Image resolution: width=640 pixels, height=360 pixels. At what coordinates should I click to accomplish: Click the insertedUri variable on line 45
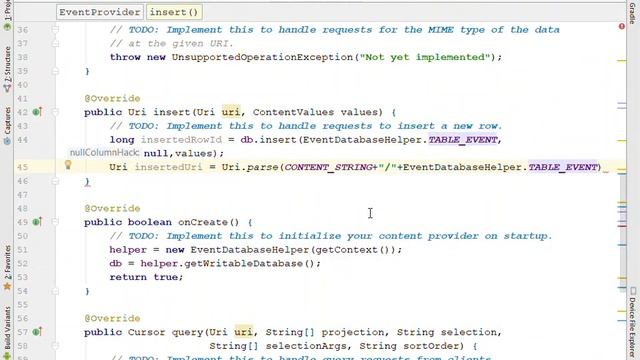[x=169, y=167]
